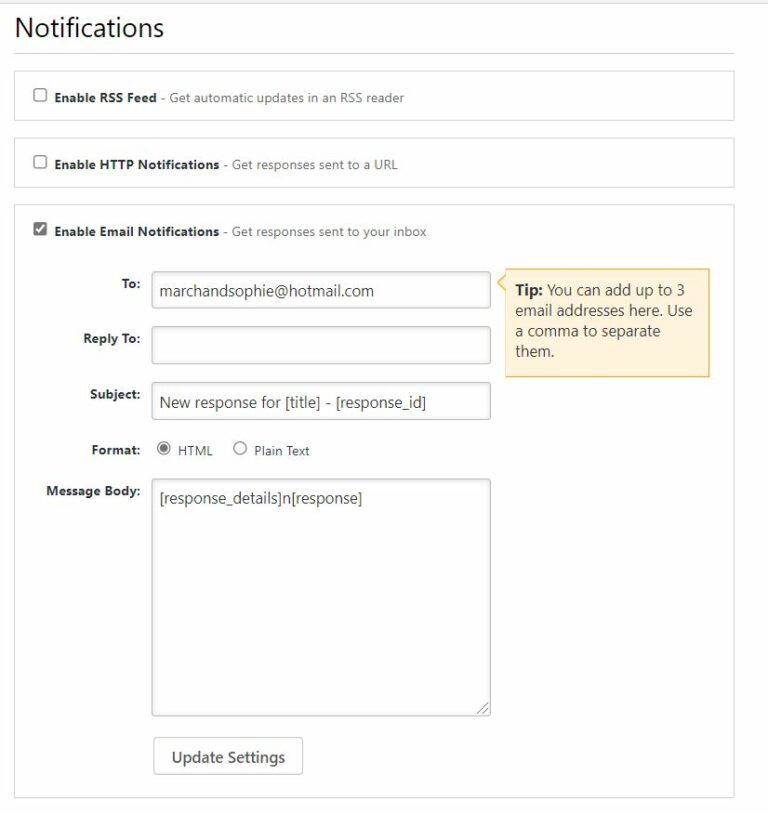Choose the Plain Text radio button

click(240, 449)
